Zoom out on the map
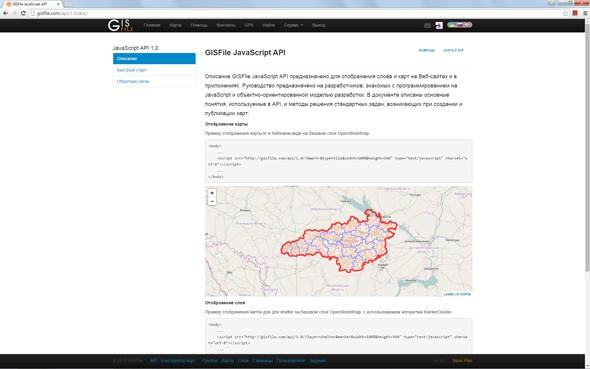Image resolution: width=590 pixels, height=369 pixels. (x=212, y=202)
